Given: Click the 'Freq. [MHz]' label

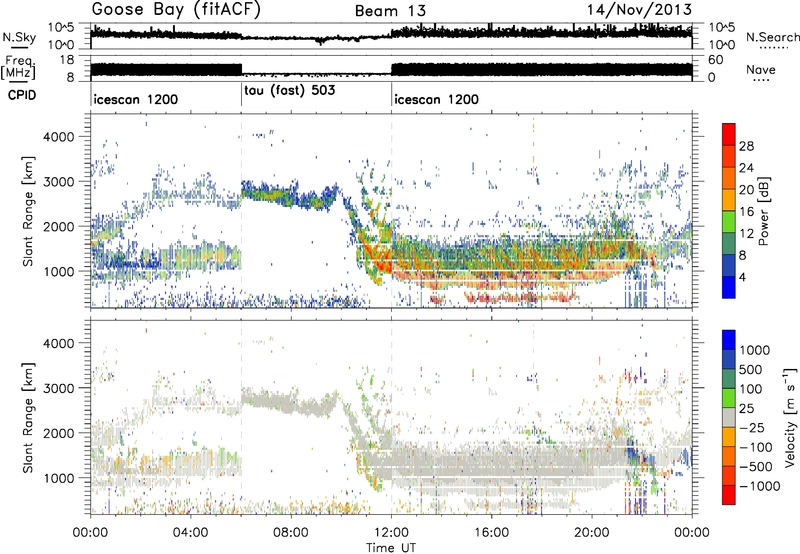Looking at the screenshot, I should [x=19, y=67].
